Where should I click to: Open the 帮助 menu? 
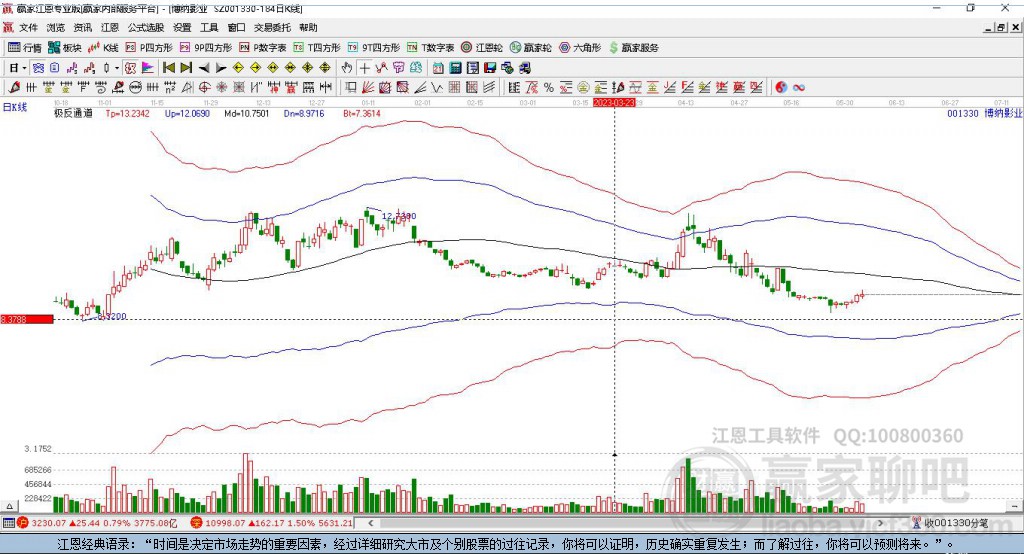click(x=308, y=27)
